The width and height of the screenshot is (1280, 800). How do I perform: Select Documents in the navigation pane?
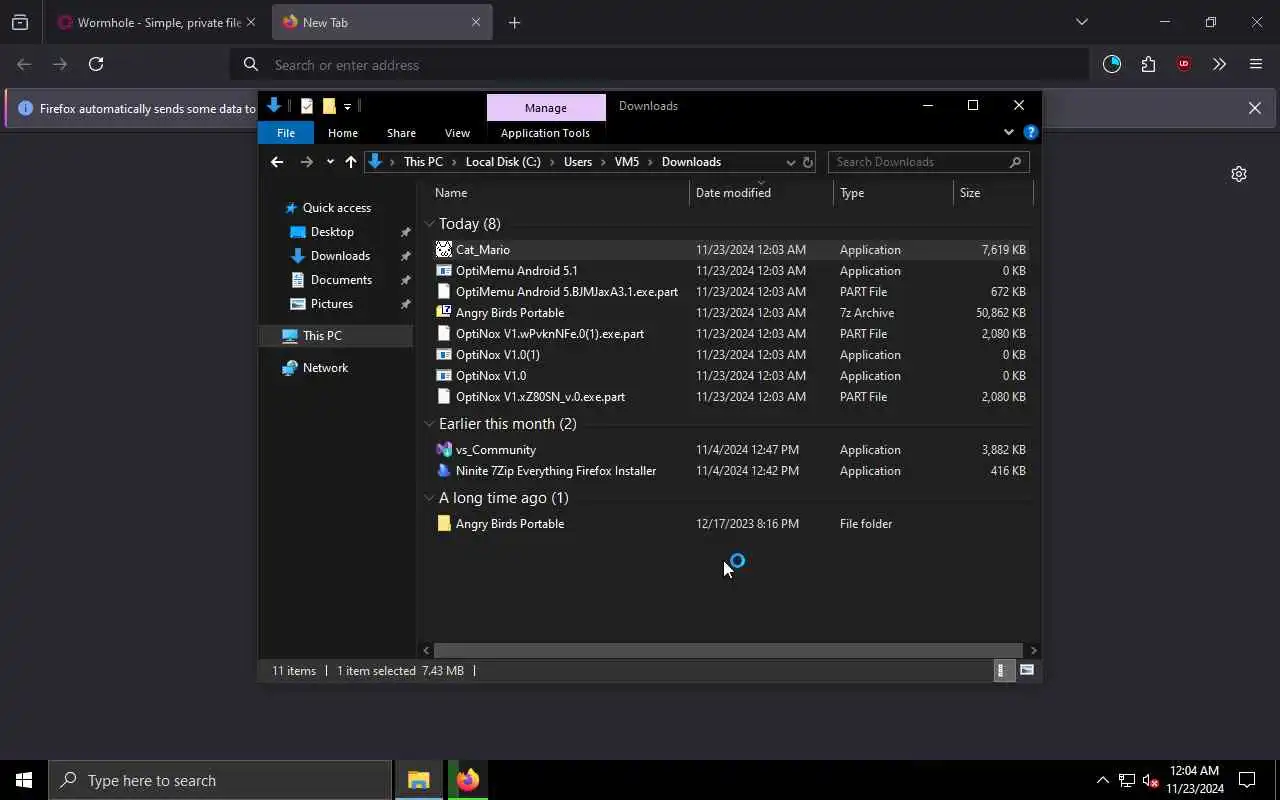click(341, 280)
